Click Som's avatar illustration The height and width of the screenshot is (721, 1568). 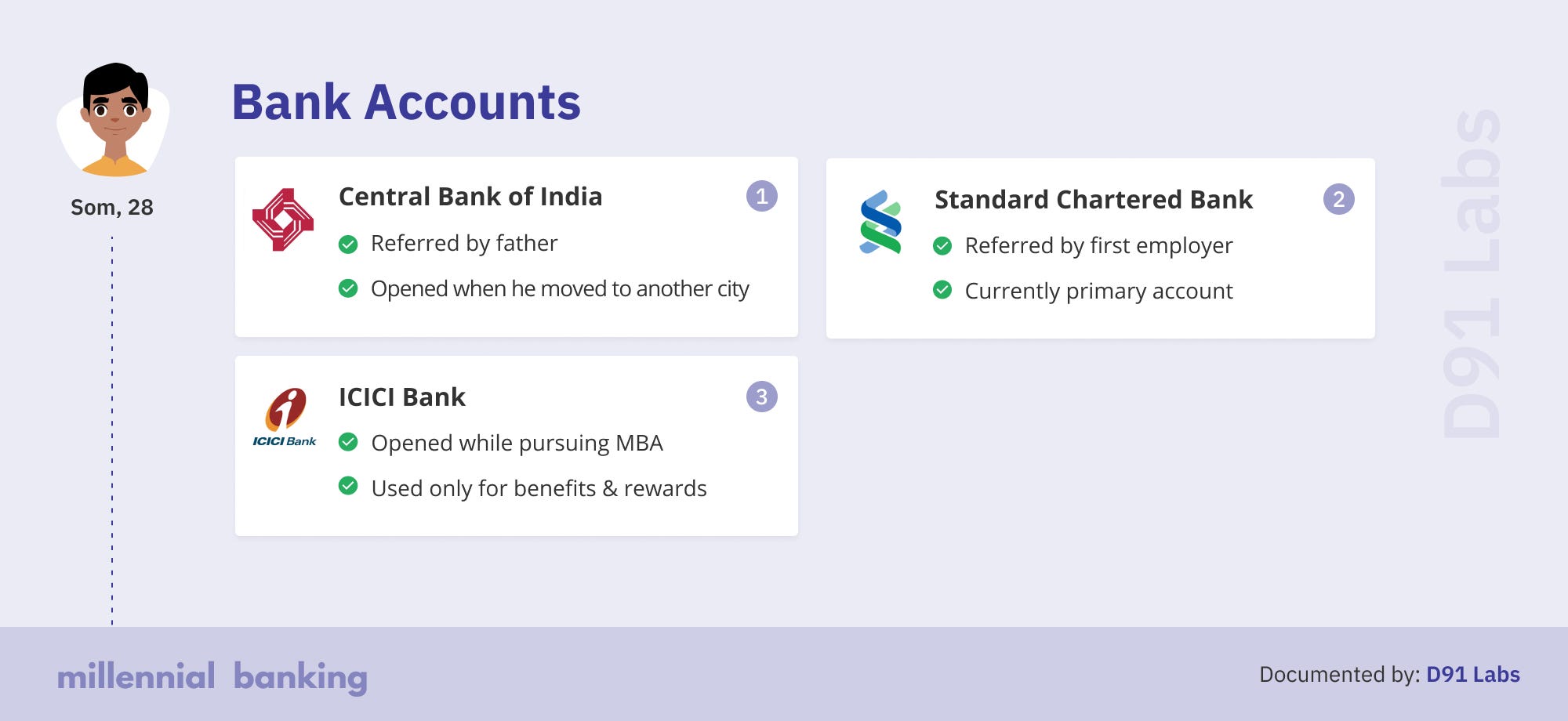pos(114,120)
